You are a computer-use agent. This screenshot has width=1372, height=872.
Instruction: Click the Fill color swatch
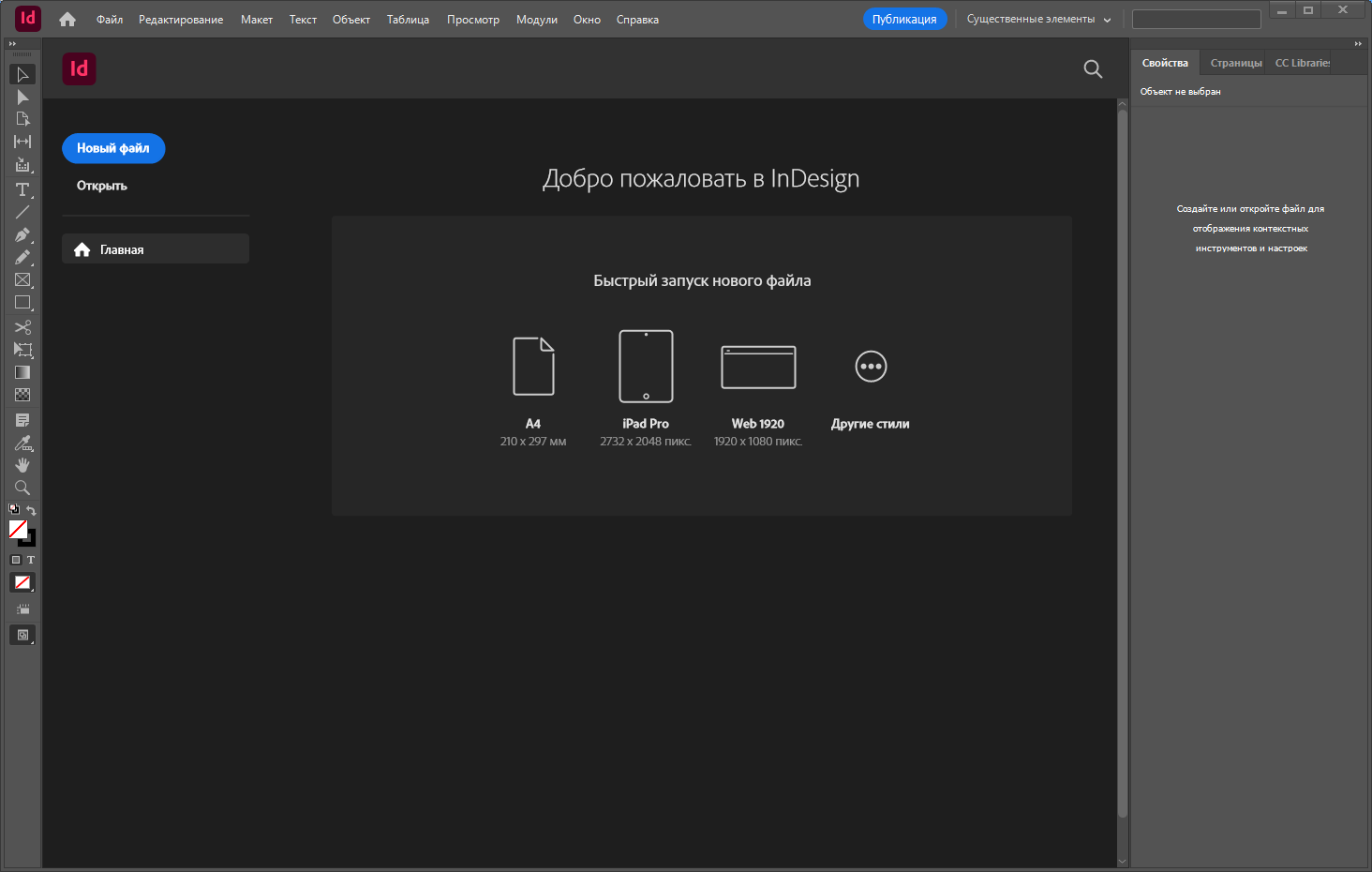tap(17, 530)
